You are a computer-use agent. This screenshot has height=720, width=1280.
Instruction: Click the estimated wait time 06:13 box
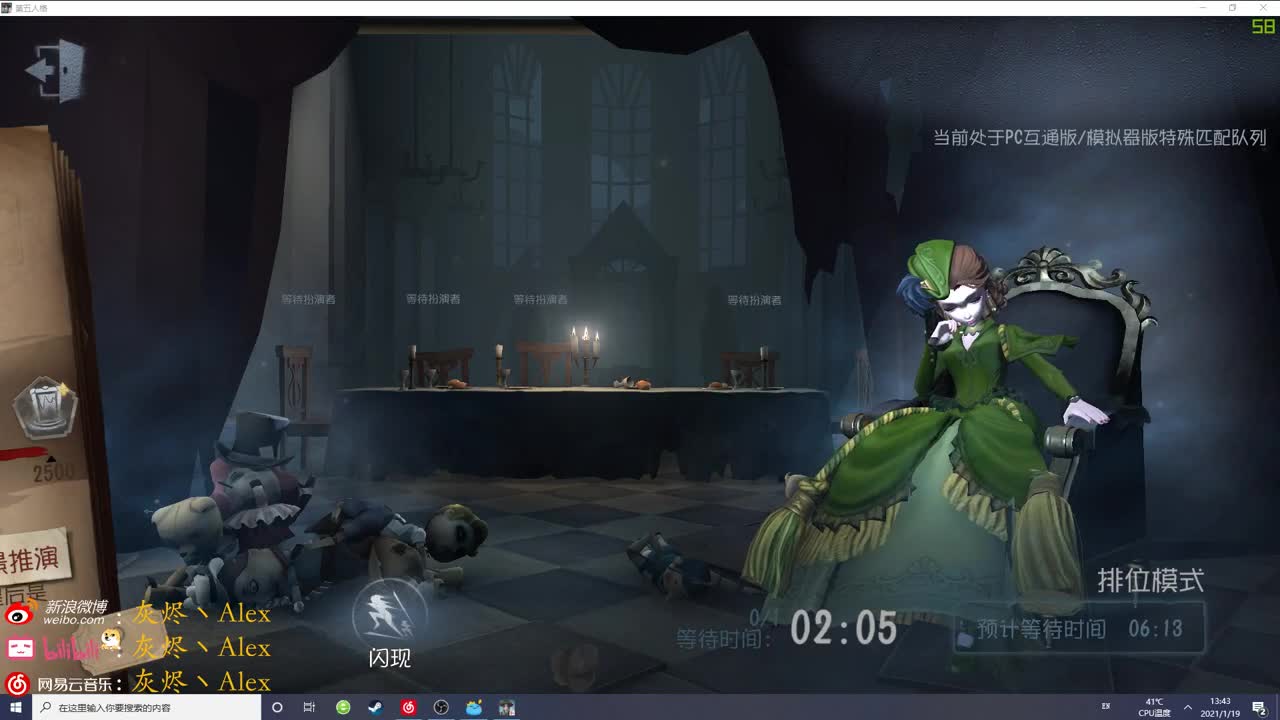point(1079,629)
